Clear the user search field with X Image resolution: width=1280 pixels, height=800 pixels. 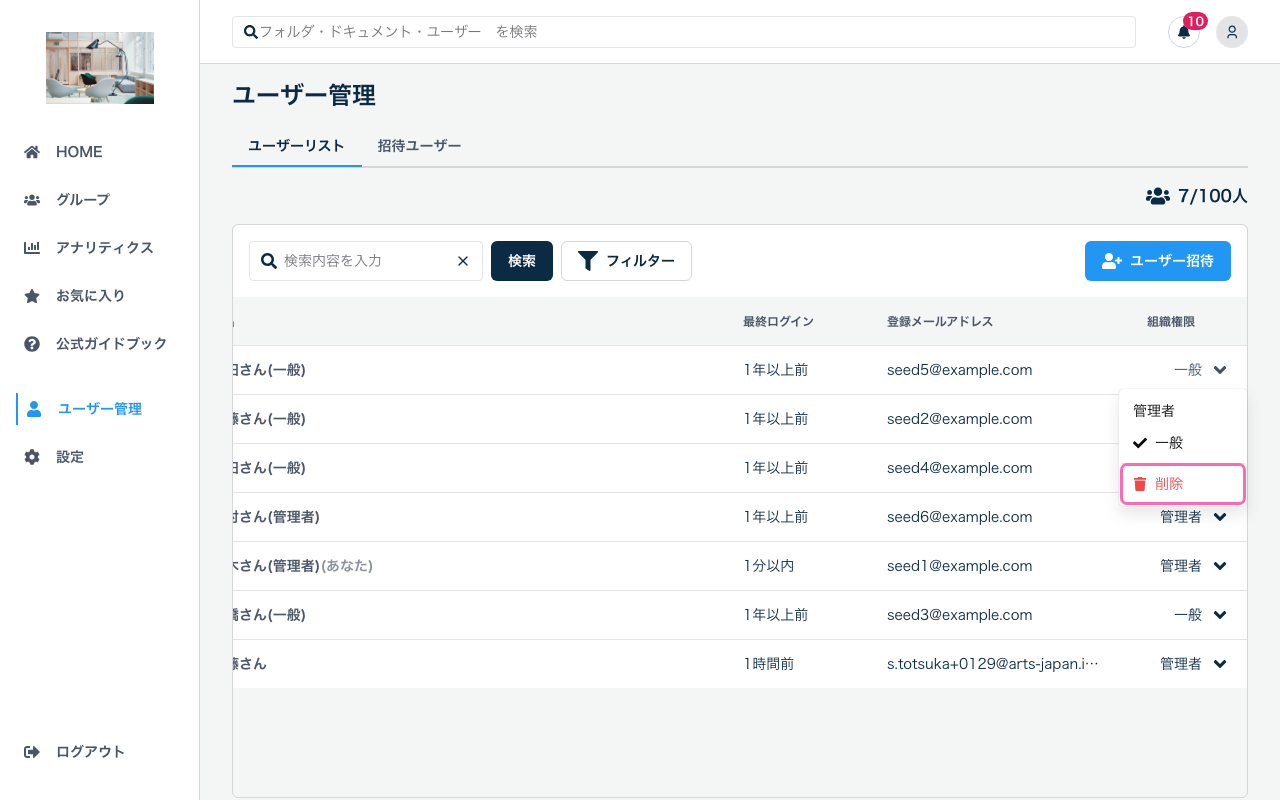click(x=463, y=261)
